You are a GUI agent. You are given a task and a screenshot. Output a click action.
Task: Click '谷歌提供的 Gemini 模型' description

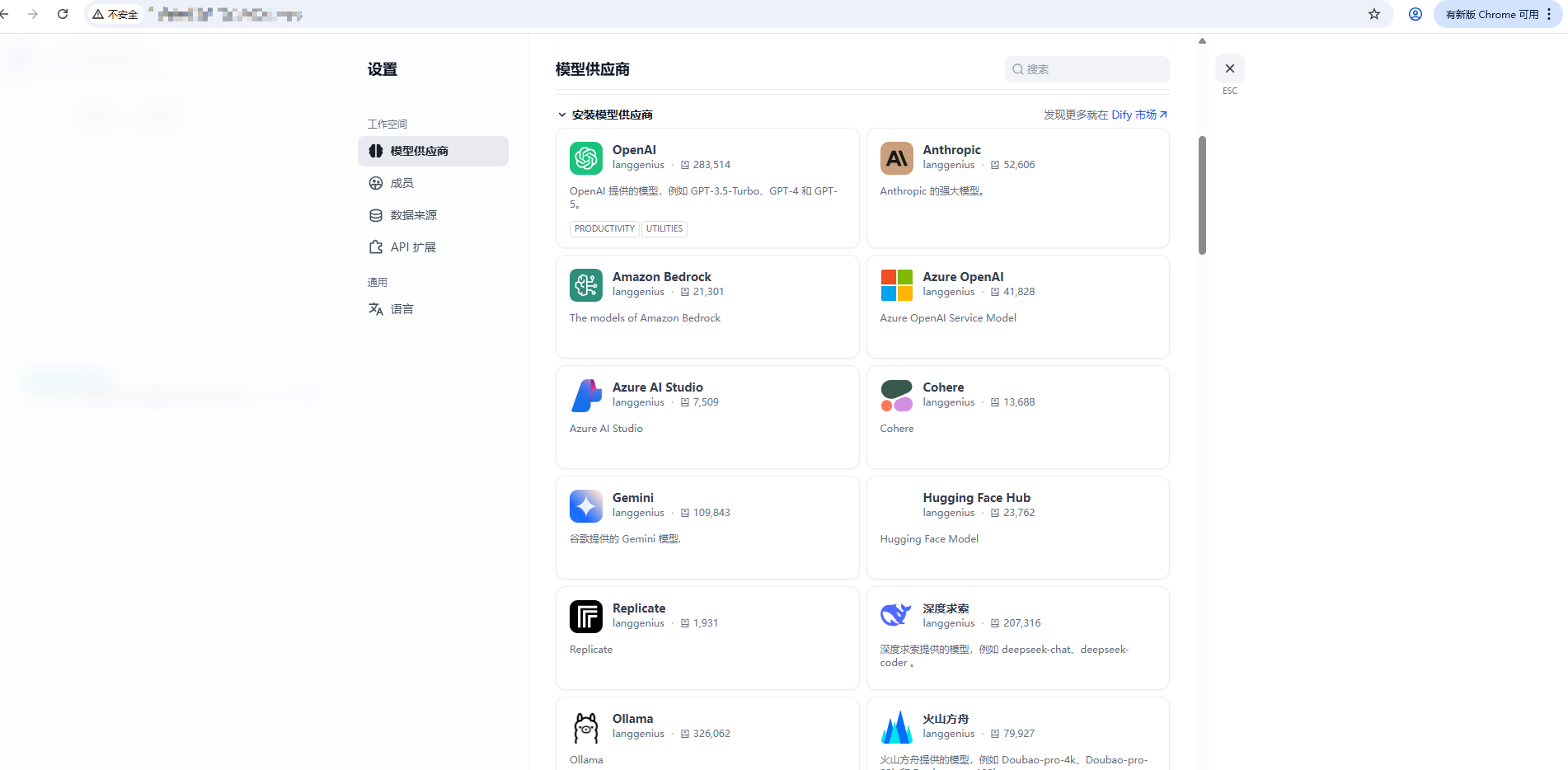[625, 539]
